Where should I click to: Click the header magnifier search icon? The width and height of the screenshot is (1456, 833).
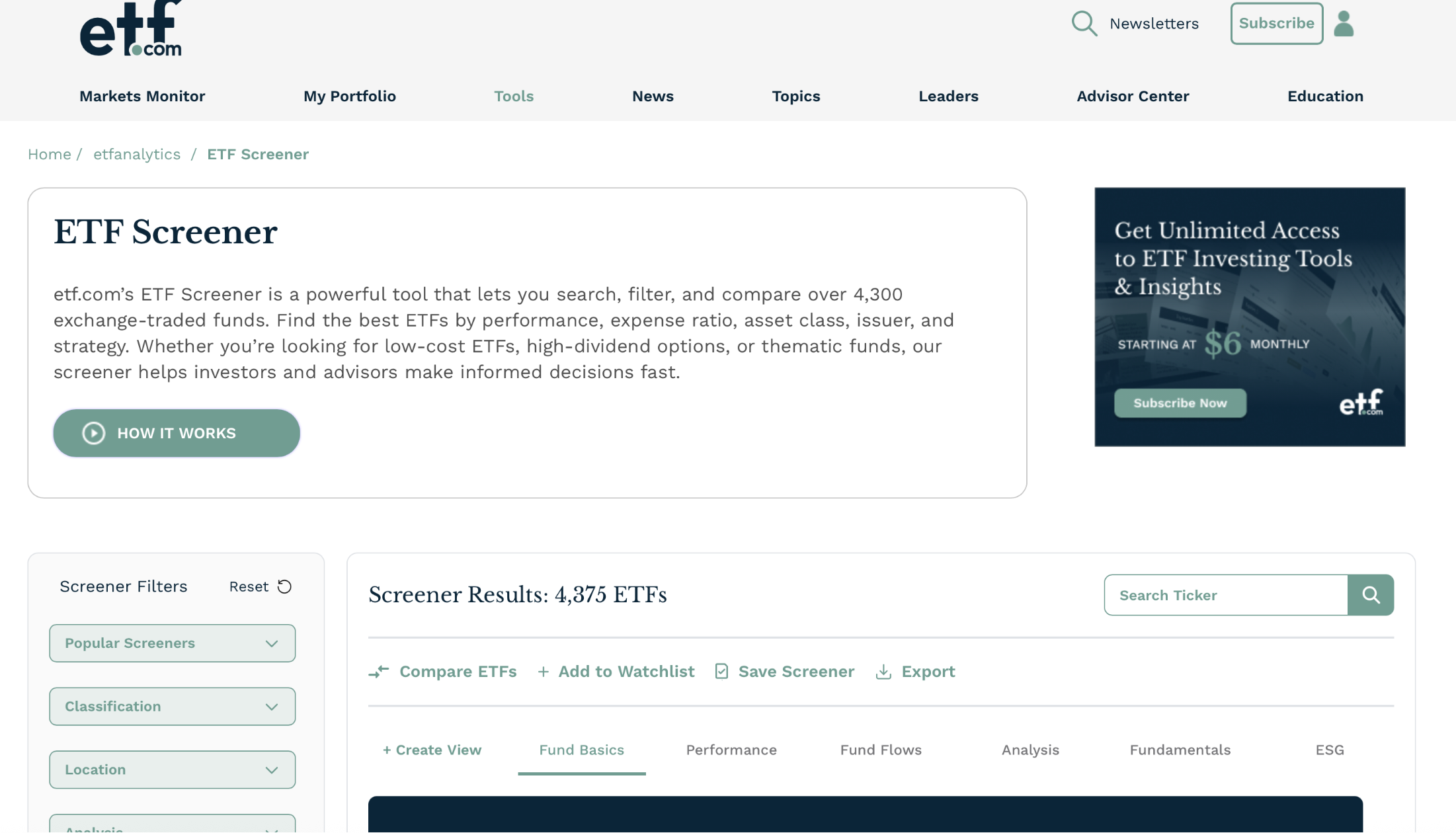(x=1084, y=24)
